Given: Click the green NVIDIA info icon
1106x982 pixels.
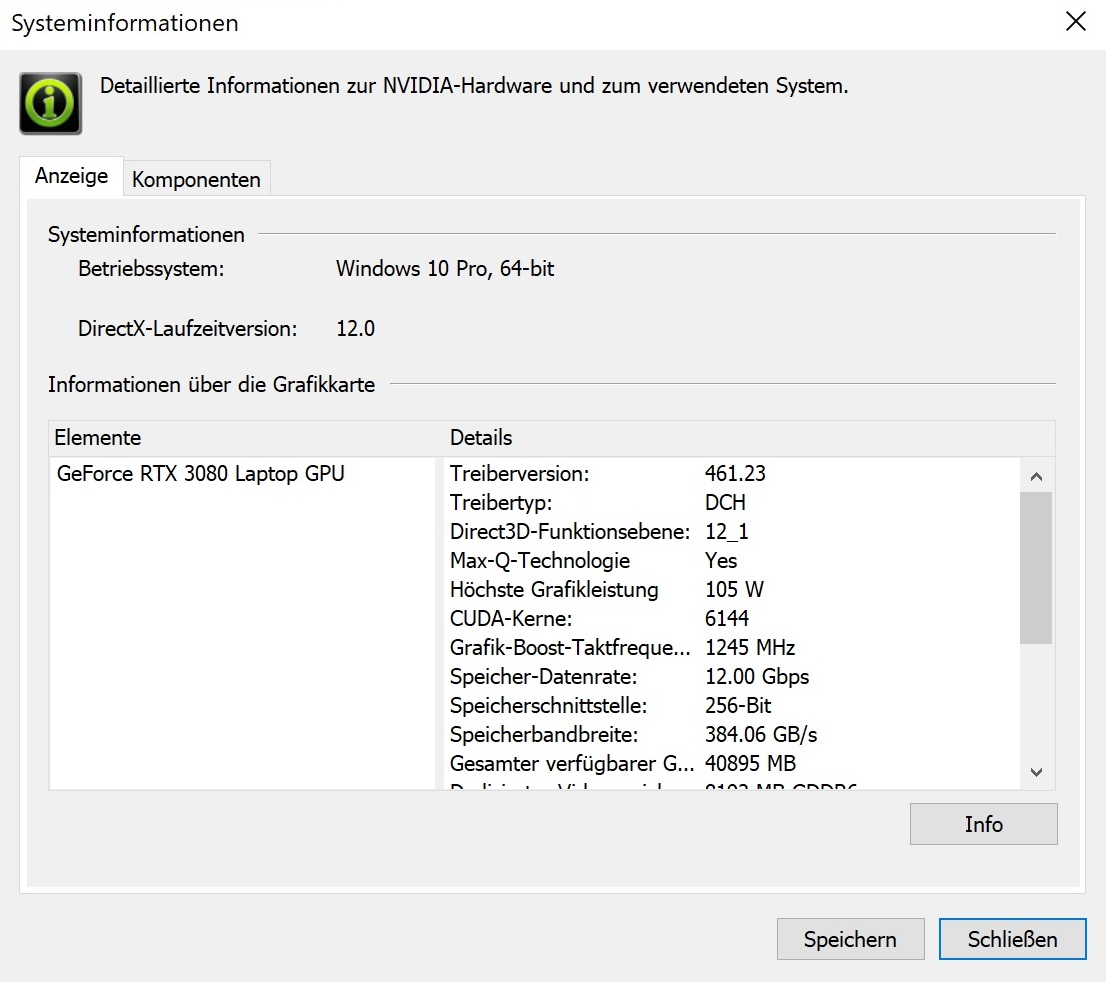Looking at the screenshot, I should coord(50,103).
